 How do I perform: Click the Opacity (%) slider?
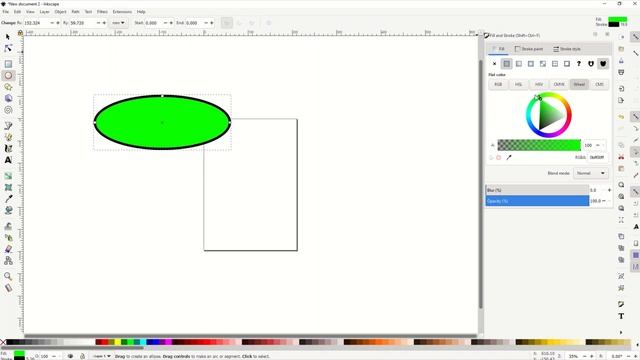537,201
